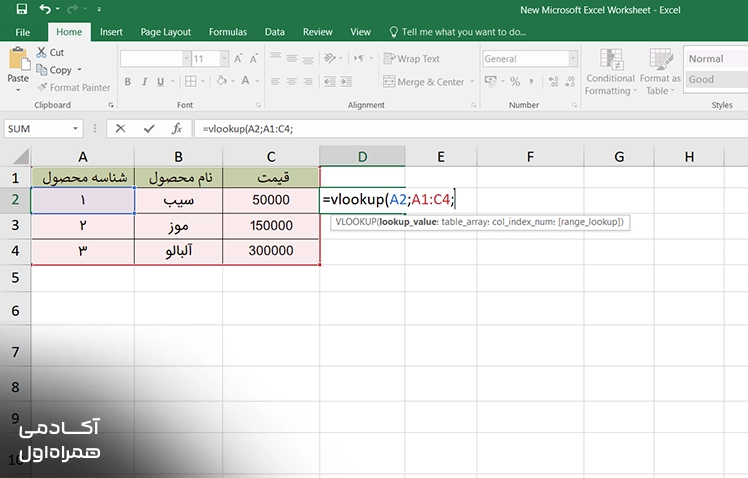The height and width of the screenshot is (478, 748).
Task: Cancel formula entry with X icon
Action: coord(120,128)
